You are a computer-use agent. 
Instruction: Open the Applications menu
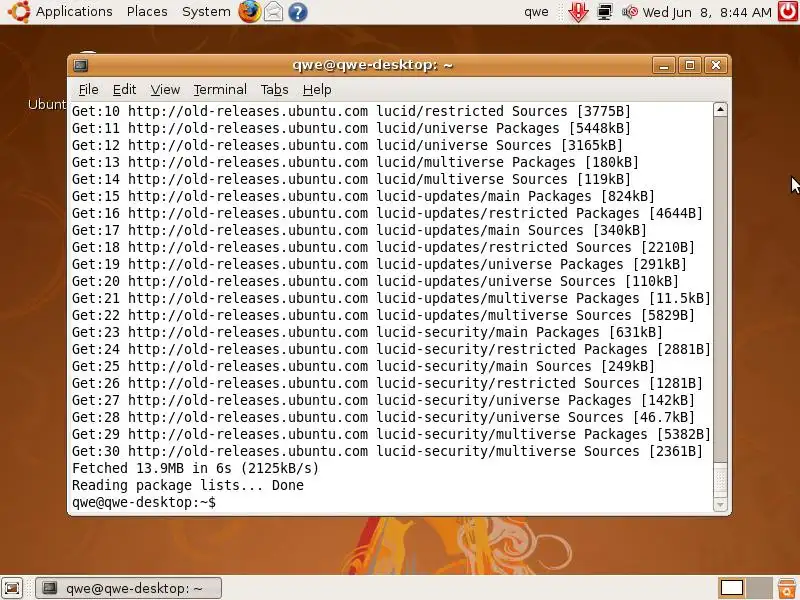click(x=74, y=11)
